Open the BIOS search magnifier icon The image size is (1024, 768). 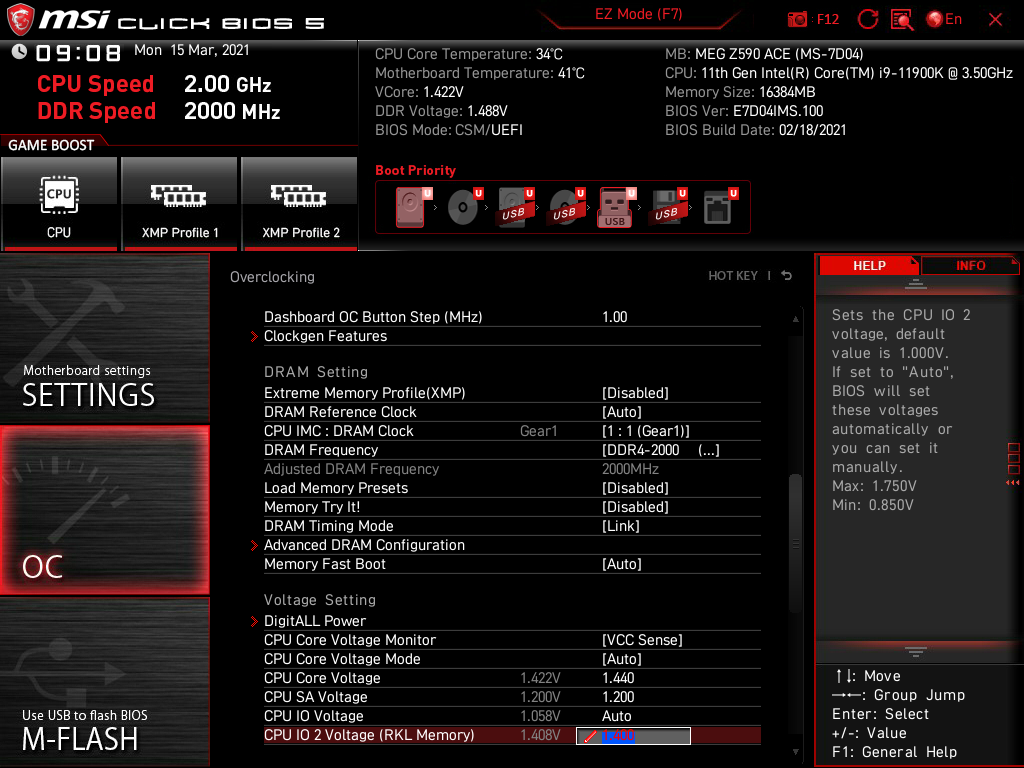click(902, 20)
